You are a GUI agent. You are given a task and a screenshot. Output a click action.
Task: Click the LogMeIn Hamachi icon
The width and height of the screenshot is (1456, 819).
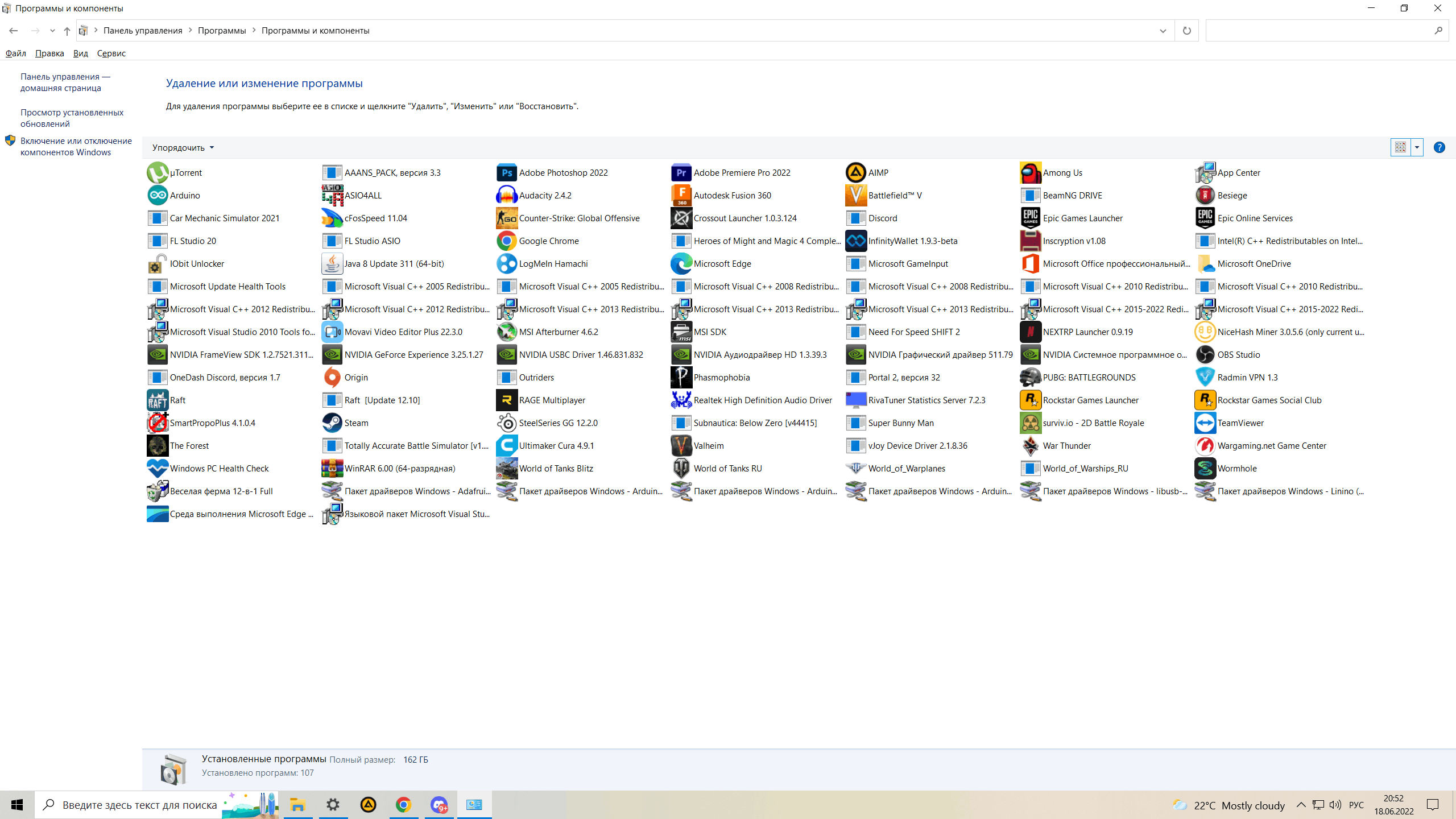pos(507,264)
